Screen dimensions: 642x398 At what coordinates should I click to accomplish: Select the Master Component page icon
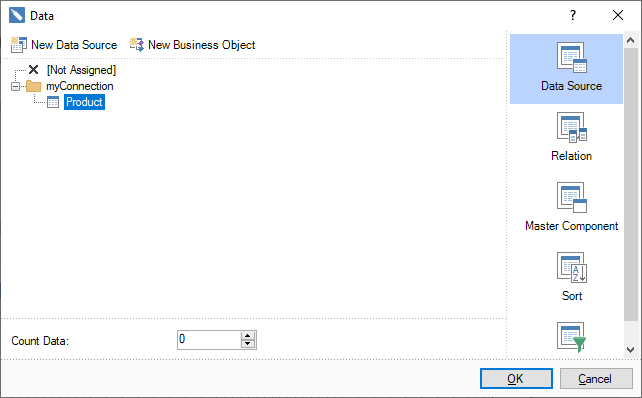(572, 197)
